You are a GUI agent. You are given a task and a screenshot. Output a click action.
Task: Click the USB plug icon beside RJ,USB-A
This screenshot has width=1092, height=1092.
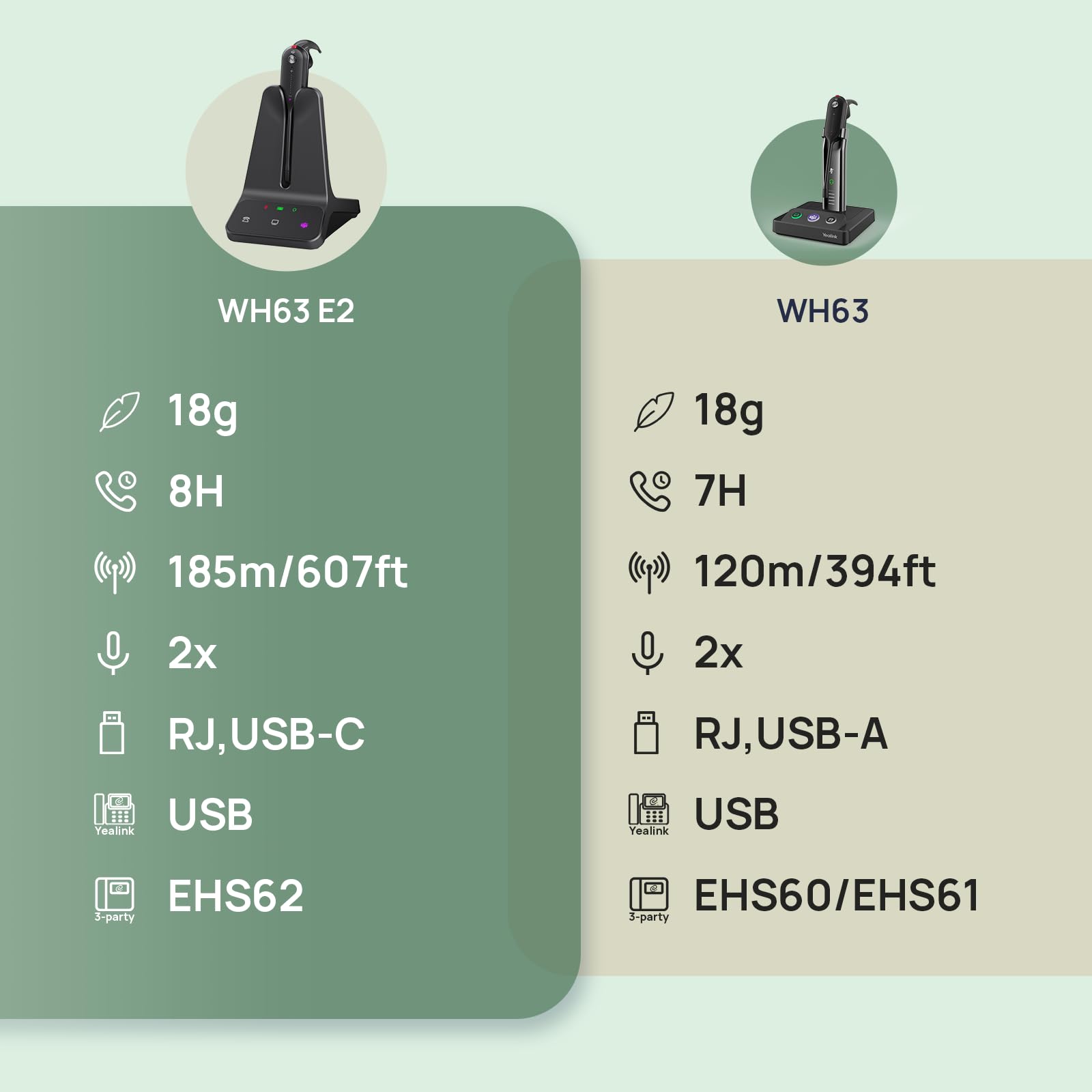(646, 733)
